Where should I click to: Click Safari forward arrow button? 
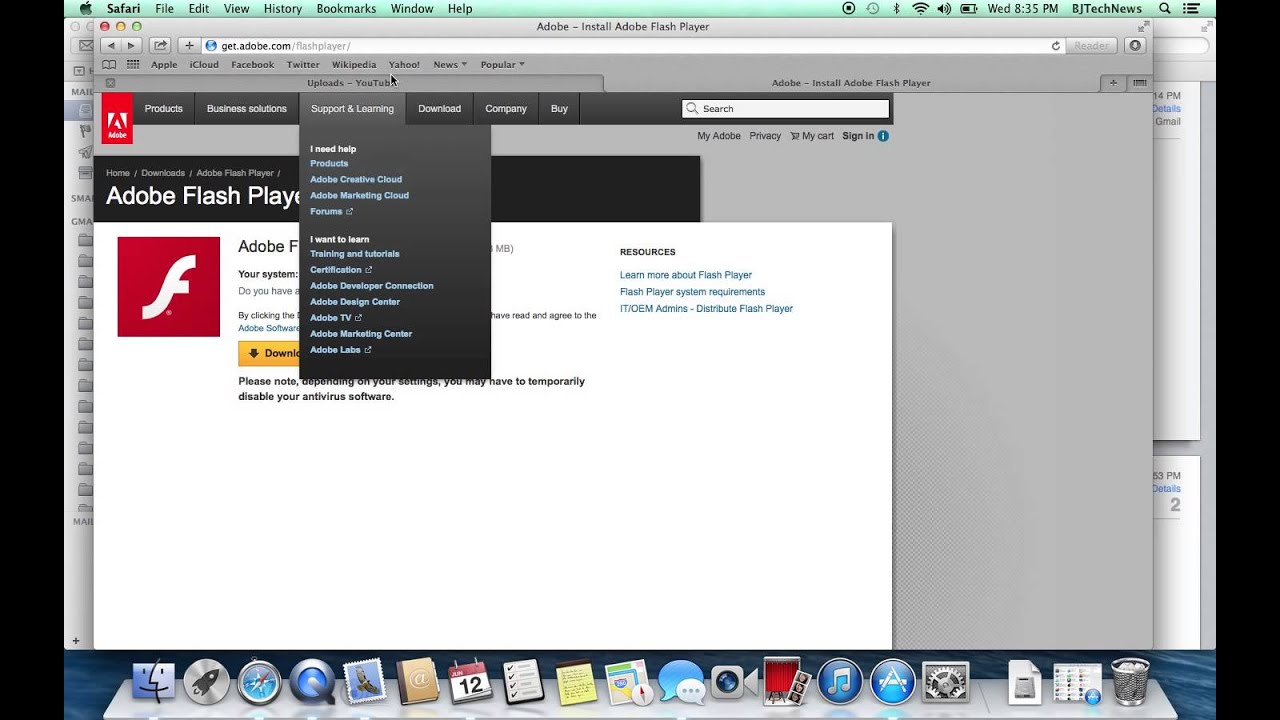pos(130,46)
